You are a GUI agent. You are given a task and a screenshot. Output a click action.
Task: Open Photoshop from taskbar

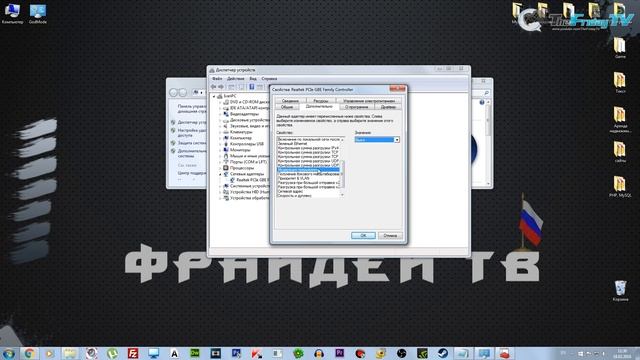click(236, 353)
